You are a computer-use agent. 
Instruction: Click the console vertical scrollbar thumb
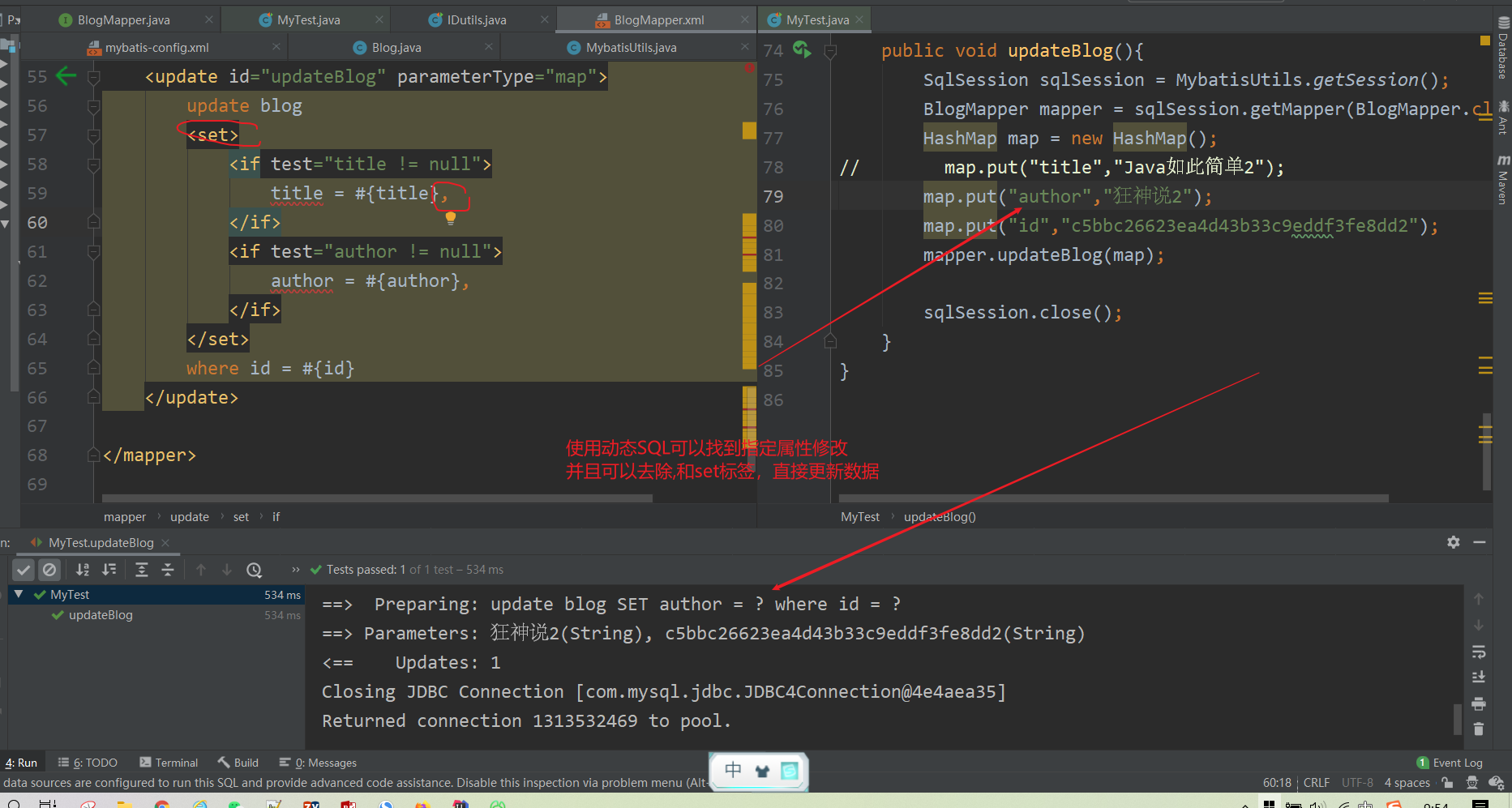(1458, 719)
